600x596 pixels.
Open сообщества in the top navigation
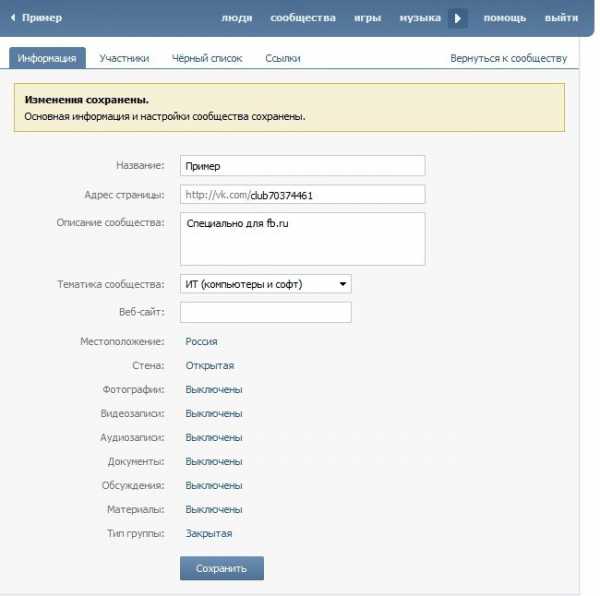click(303, 18)
